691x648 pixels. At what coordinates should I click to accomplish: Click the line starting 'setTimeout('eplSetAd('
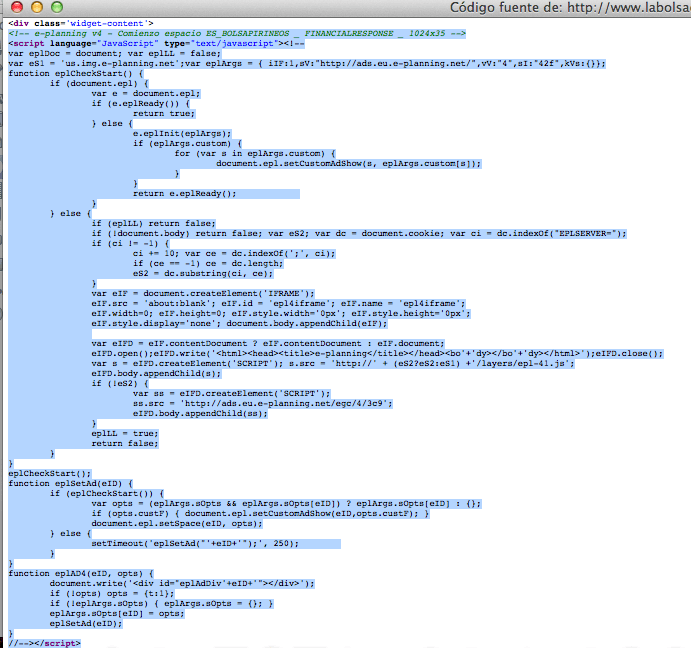[x=195, y=544]
